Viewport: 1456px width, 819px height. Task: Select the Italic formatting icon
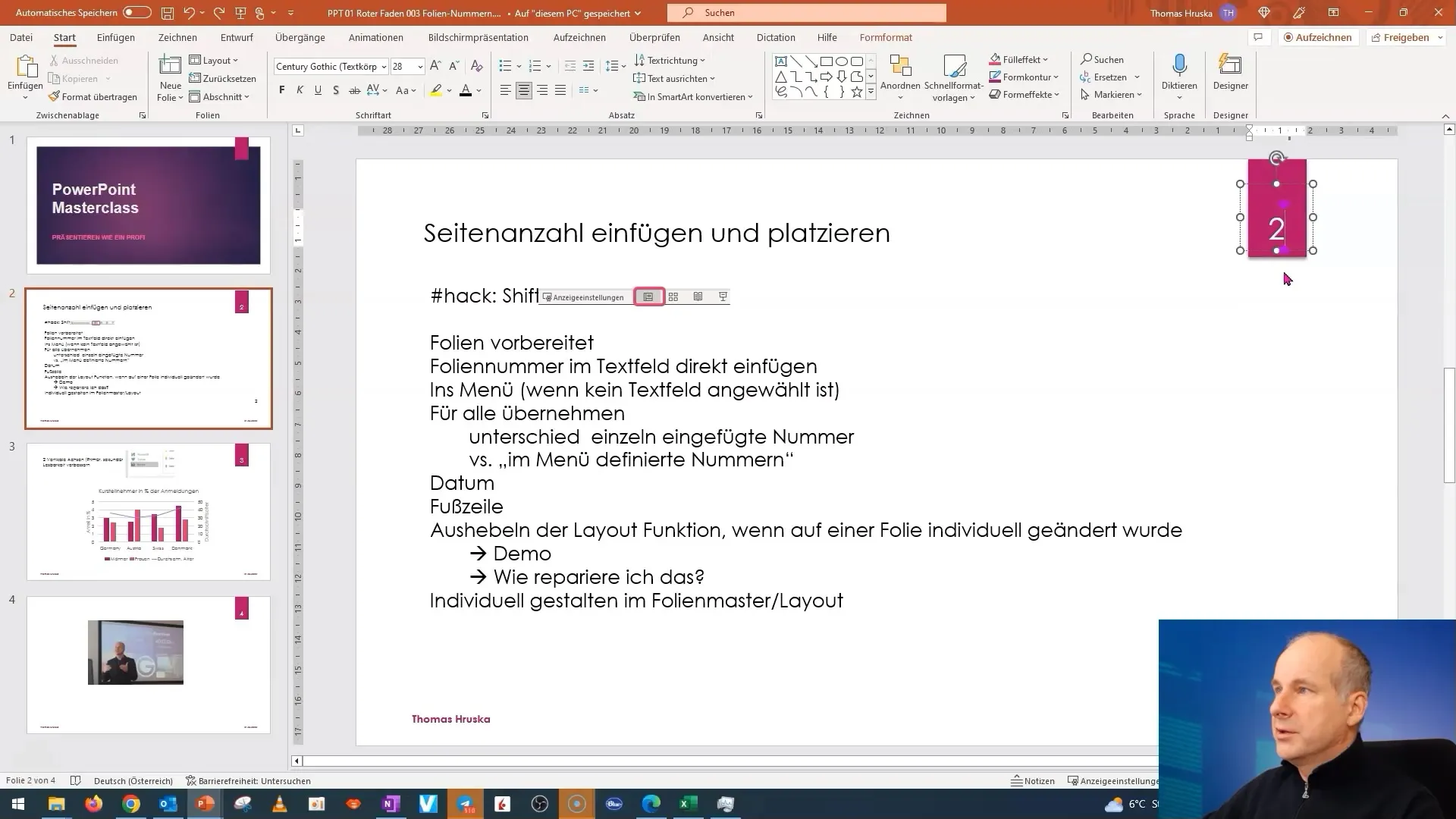coord(300,91)
